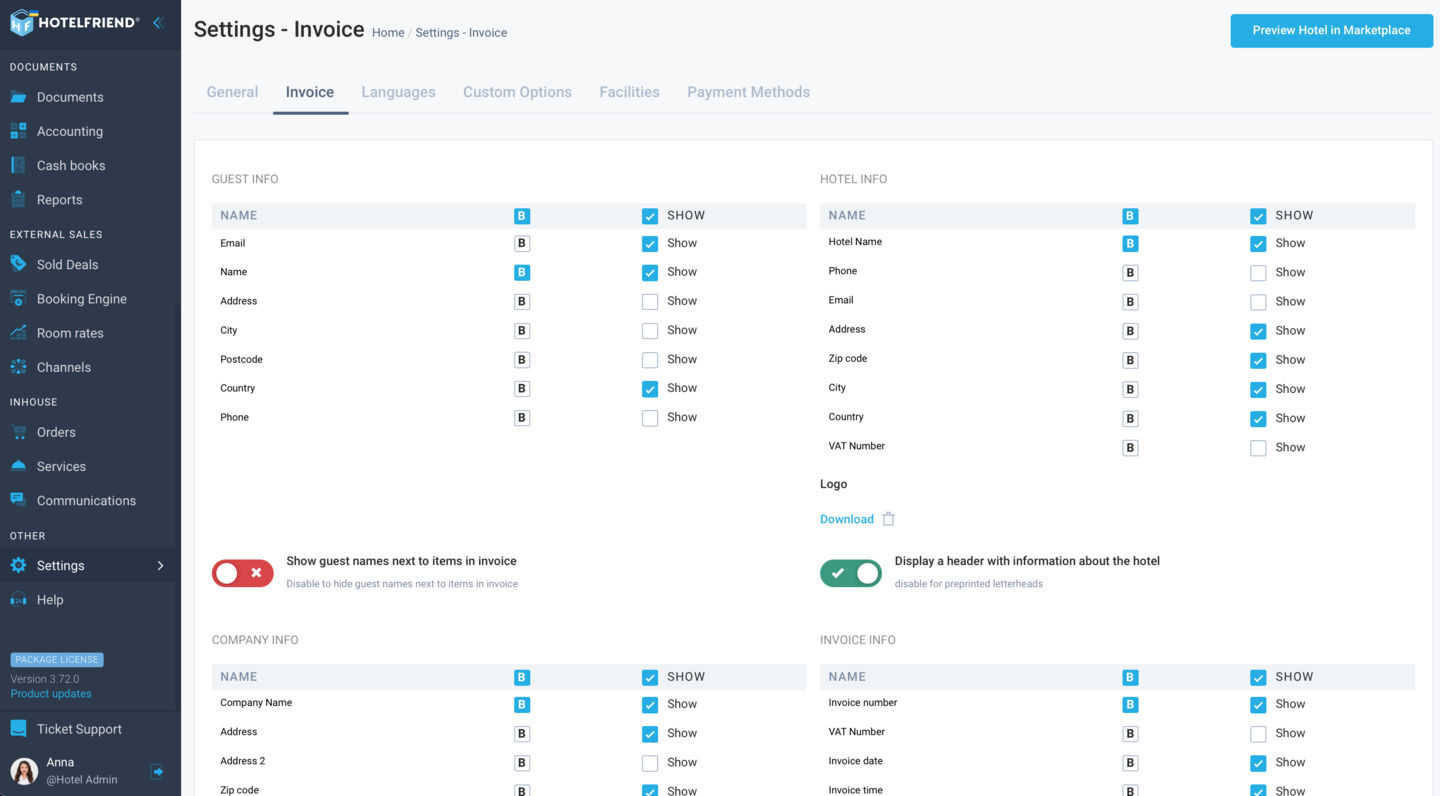Check Show for guest Address
This screenshot has height=796, width=1440.
tap(650, 301)
